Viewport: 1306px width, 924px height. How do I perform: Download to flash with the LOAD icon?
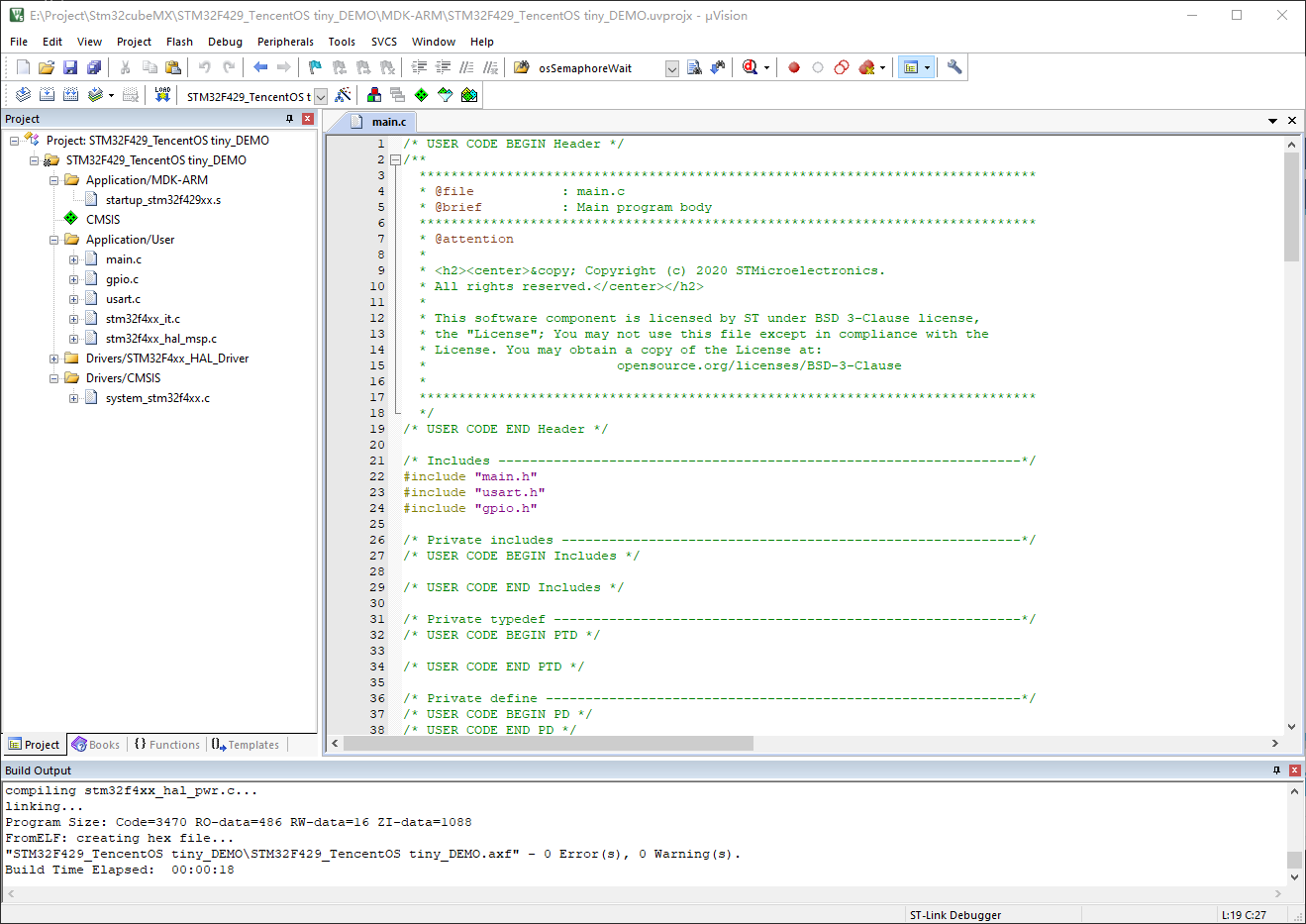click(163, 95)
